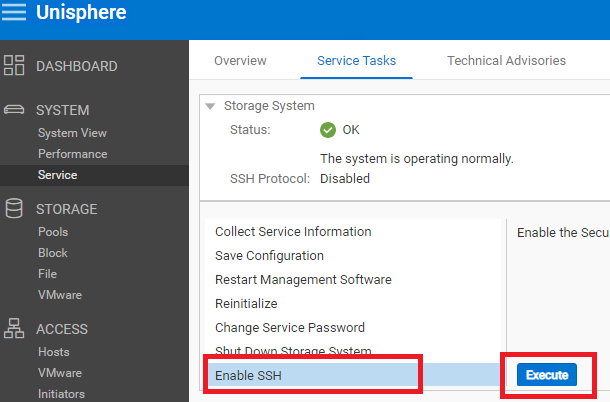Go to Performance page in sidebar
Screen dimensions: 610x402
pos(72,154)
